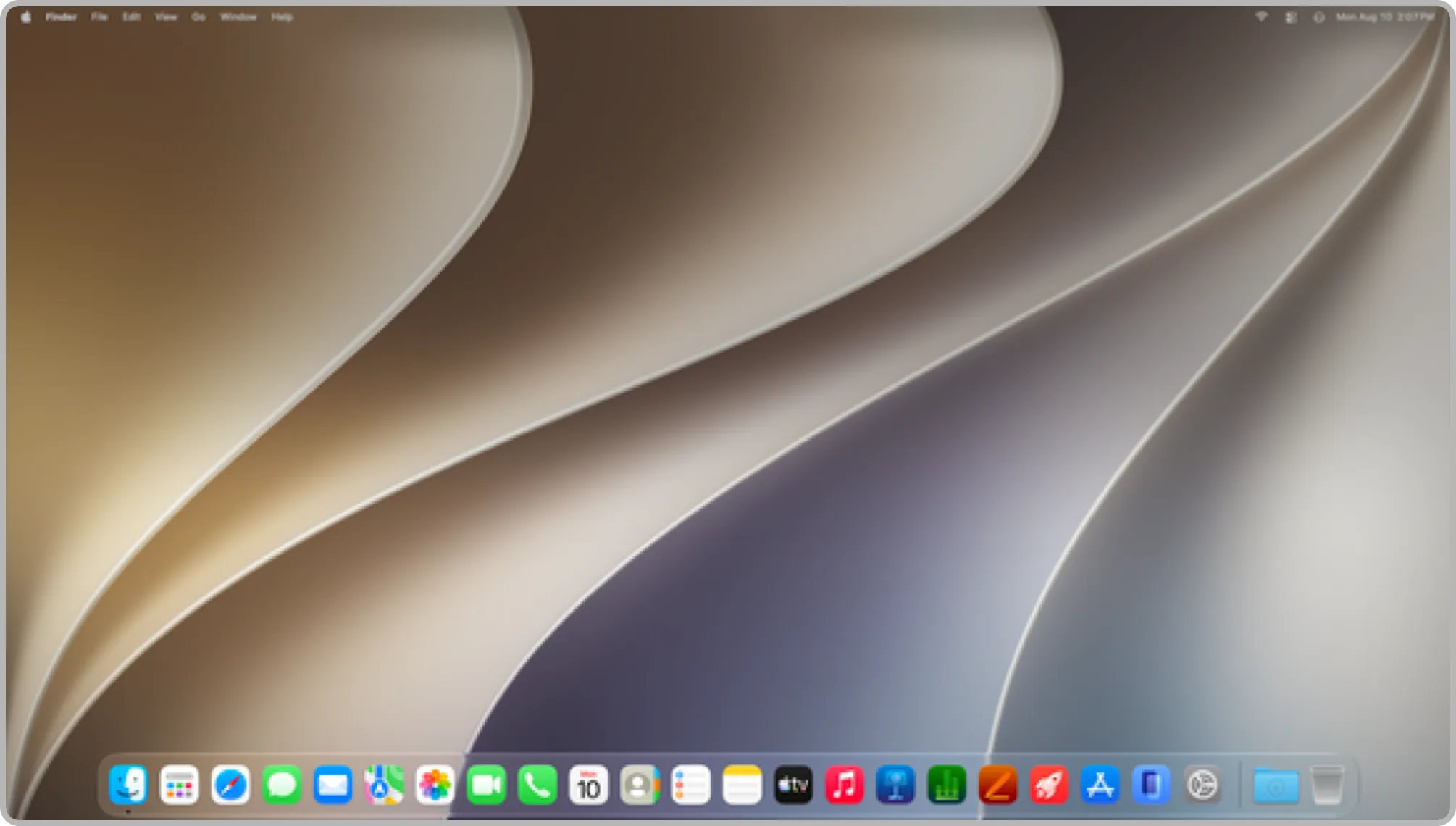Launch iPhone Mirroring from the Dock
Screen dimensions: 1456x826
(1151, 785)
